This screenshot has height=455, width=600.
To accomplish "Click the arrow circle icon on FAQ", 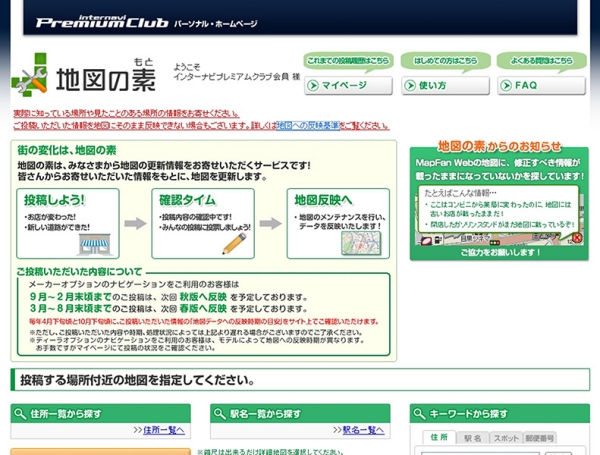I will click(x=506, y=85).
